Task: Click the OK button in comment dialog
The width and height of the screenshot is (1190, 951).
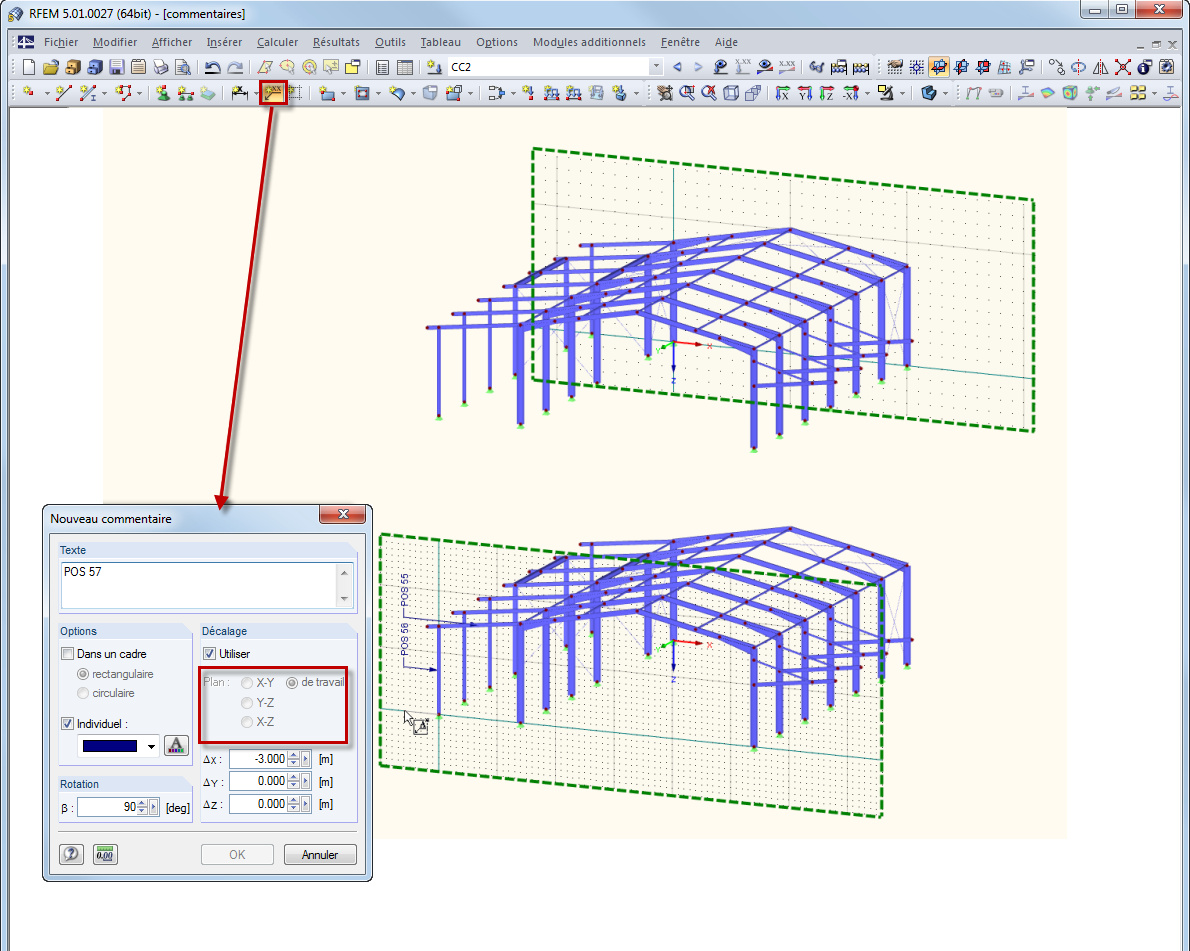Action: point(238,855)
